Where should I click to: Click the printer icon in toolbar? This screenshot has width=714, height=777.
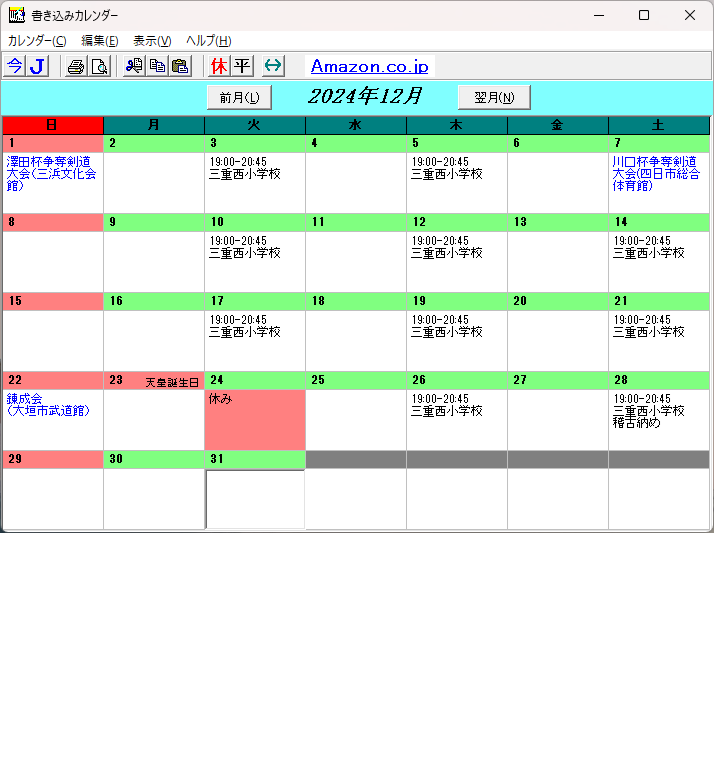75,66
